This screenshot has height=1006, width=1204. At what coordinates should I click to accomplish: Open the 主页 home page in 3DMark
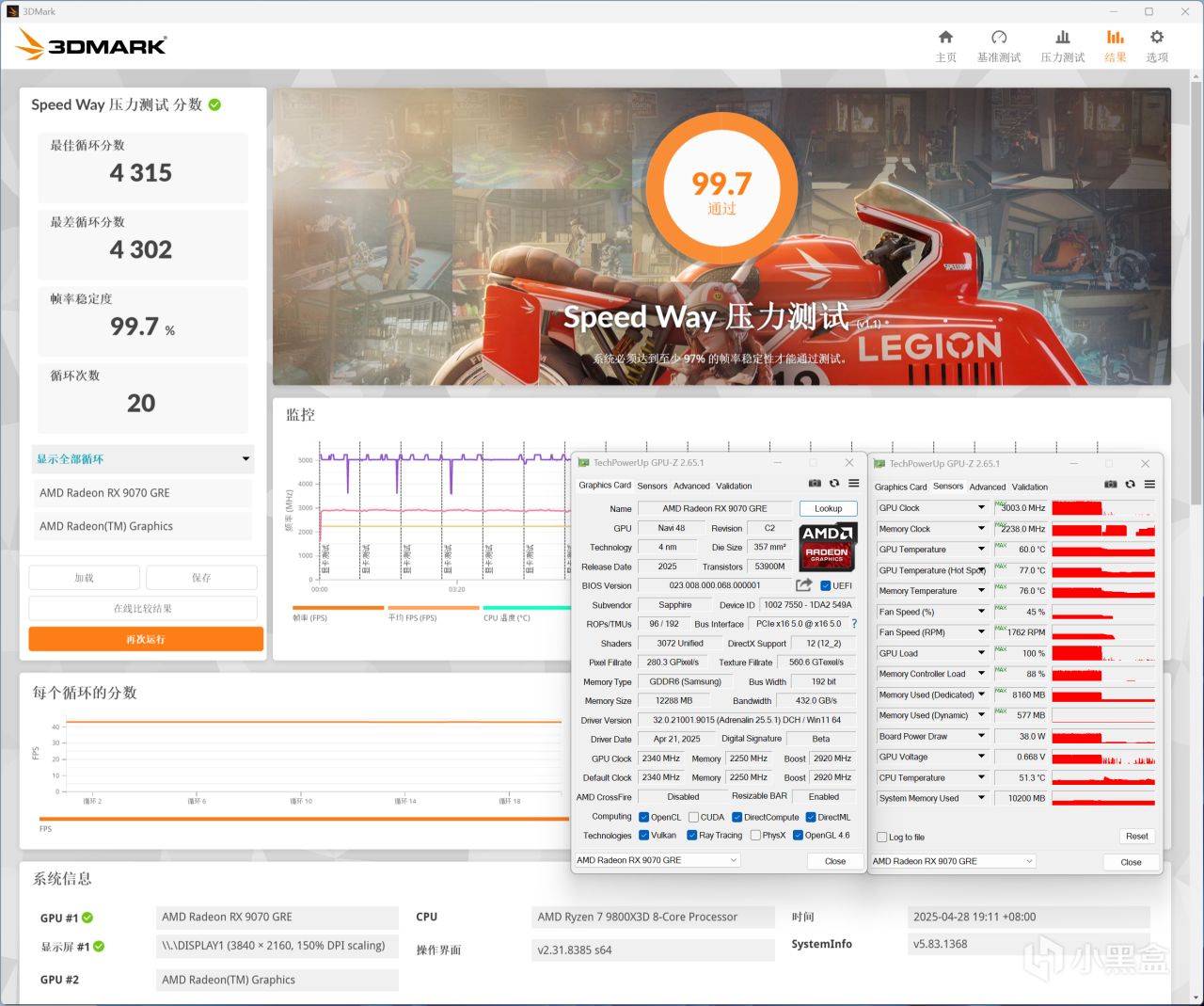pyautogui.click(x=945, y=45)
